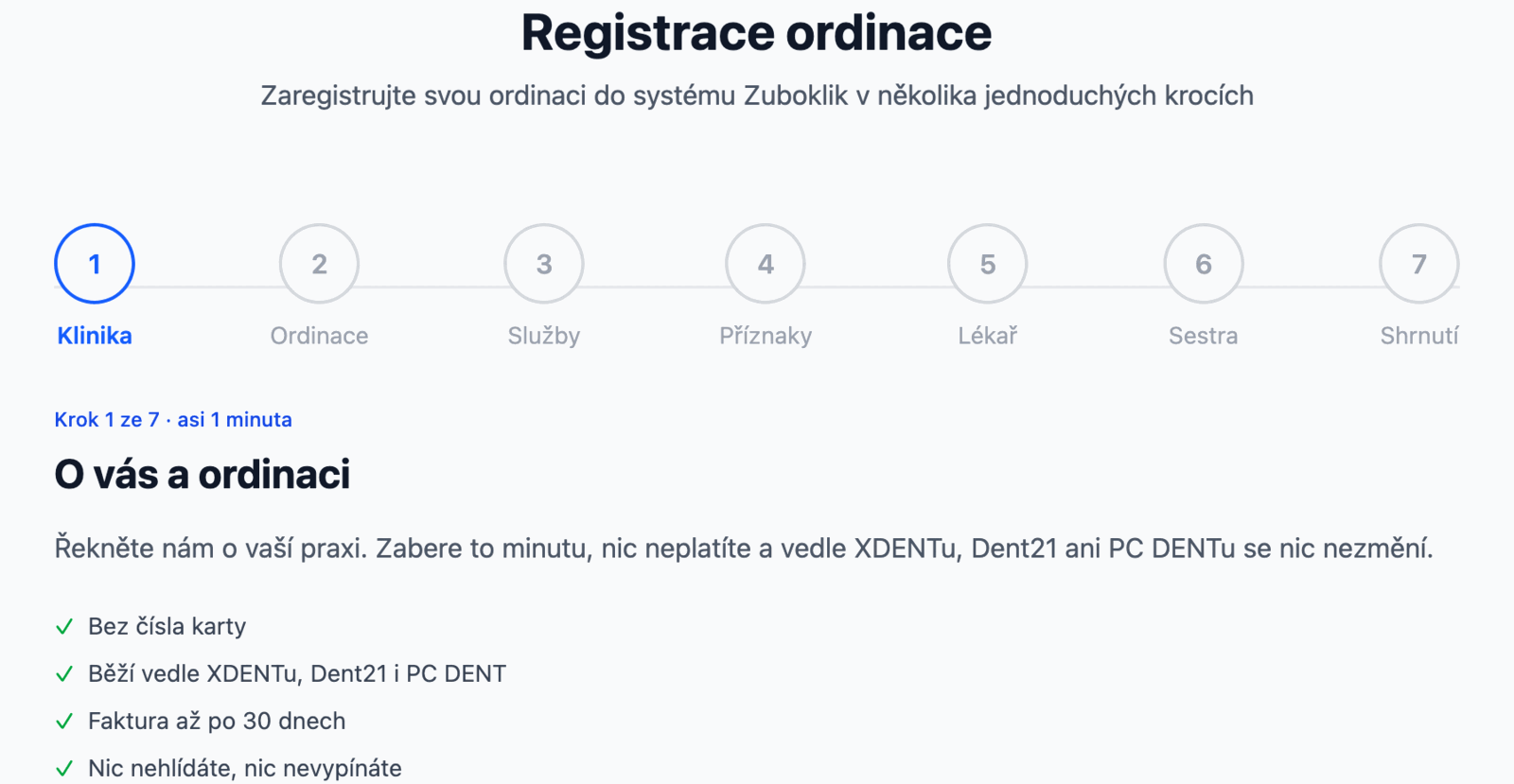Image resolution: width=1514 pixels, height=784 pixels.
Task: Open step 6 circle
Action: 1204,264
